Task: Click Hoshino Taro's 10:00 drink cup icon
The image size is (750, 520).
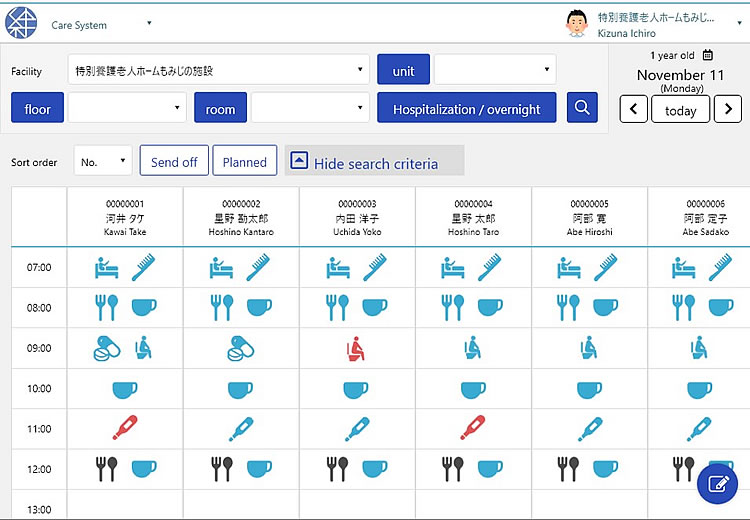Action: point(473,389)
